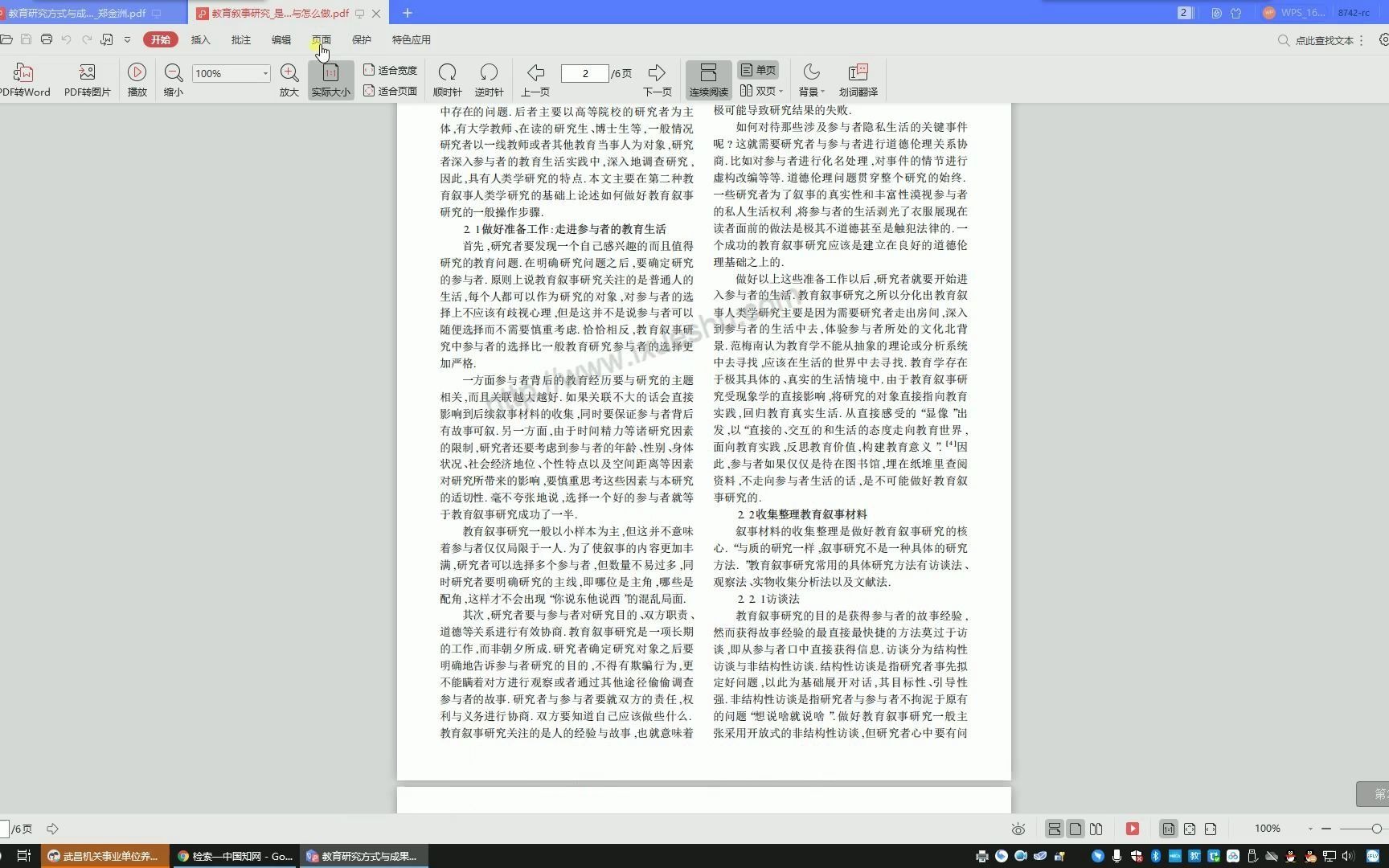Click the Bluetooth tray icon
The width and height of the screenshot is (1389, 868).
[1156, 856]
